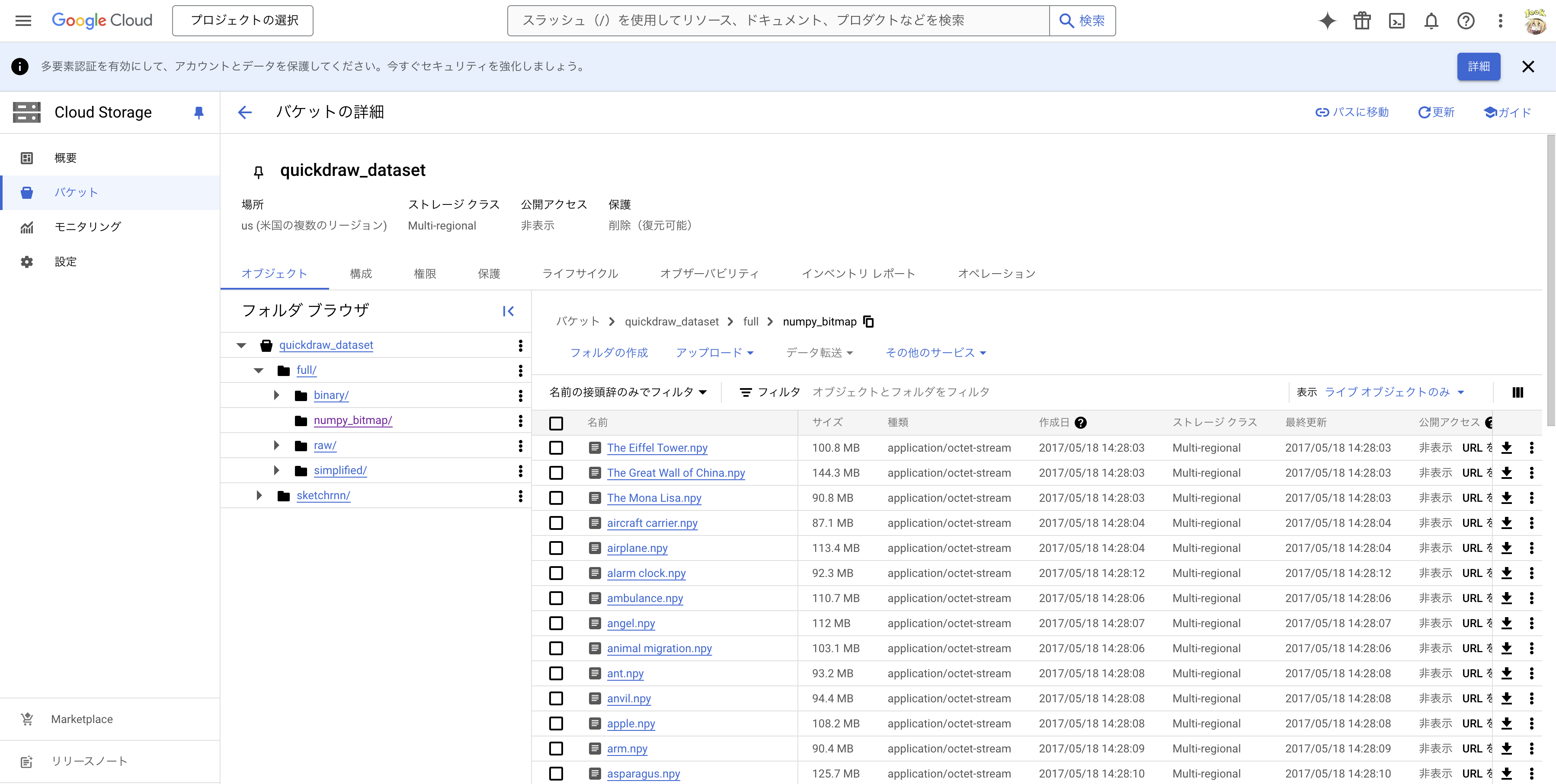Screen dimensions: 1556x784
Task: Click the Gemini sparkle icon
Action: pos(1327,21)
